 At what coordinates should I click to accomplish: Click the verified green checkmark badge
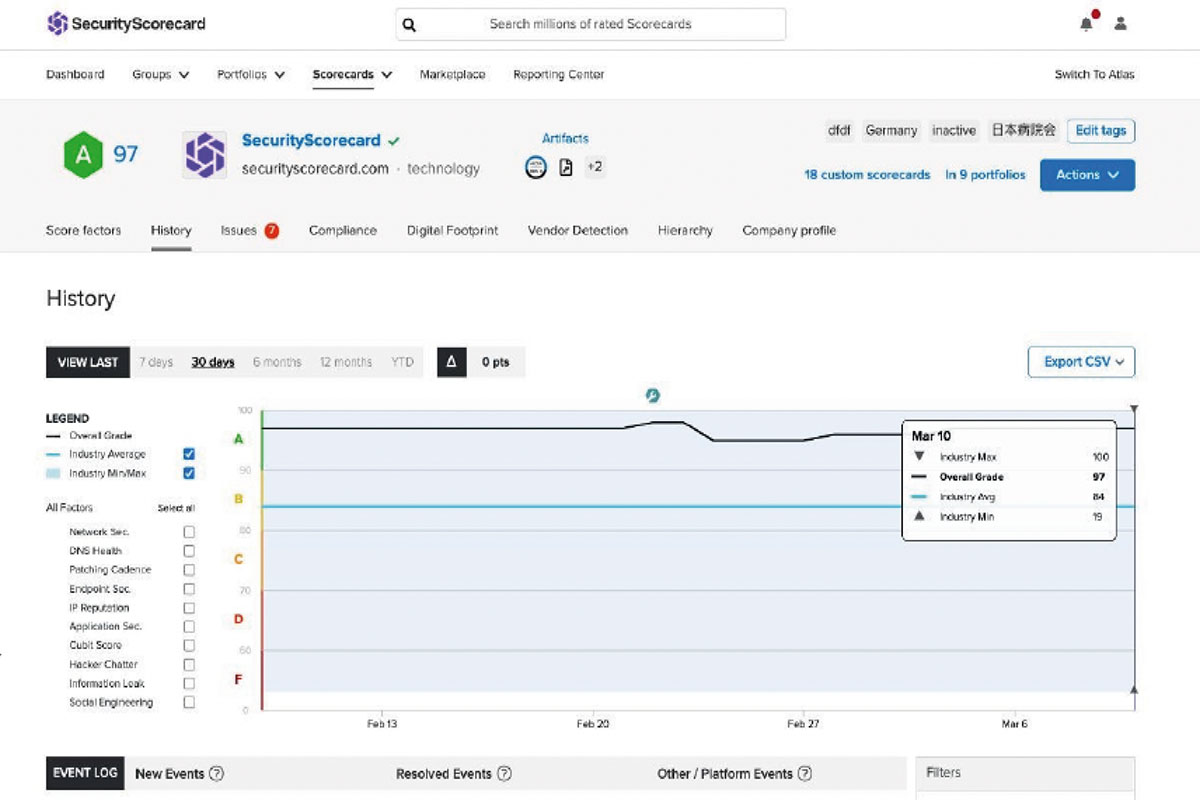tap(394, 141)
